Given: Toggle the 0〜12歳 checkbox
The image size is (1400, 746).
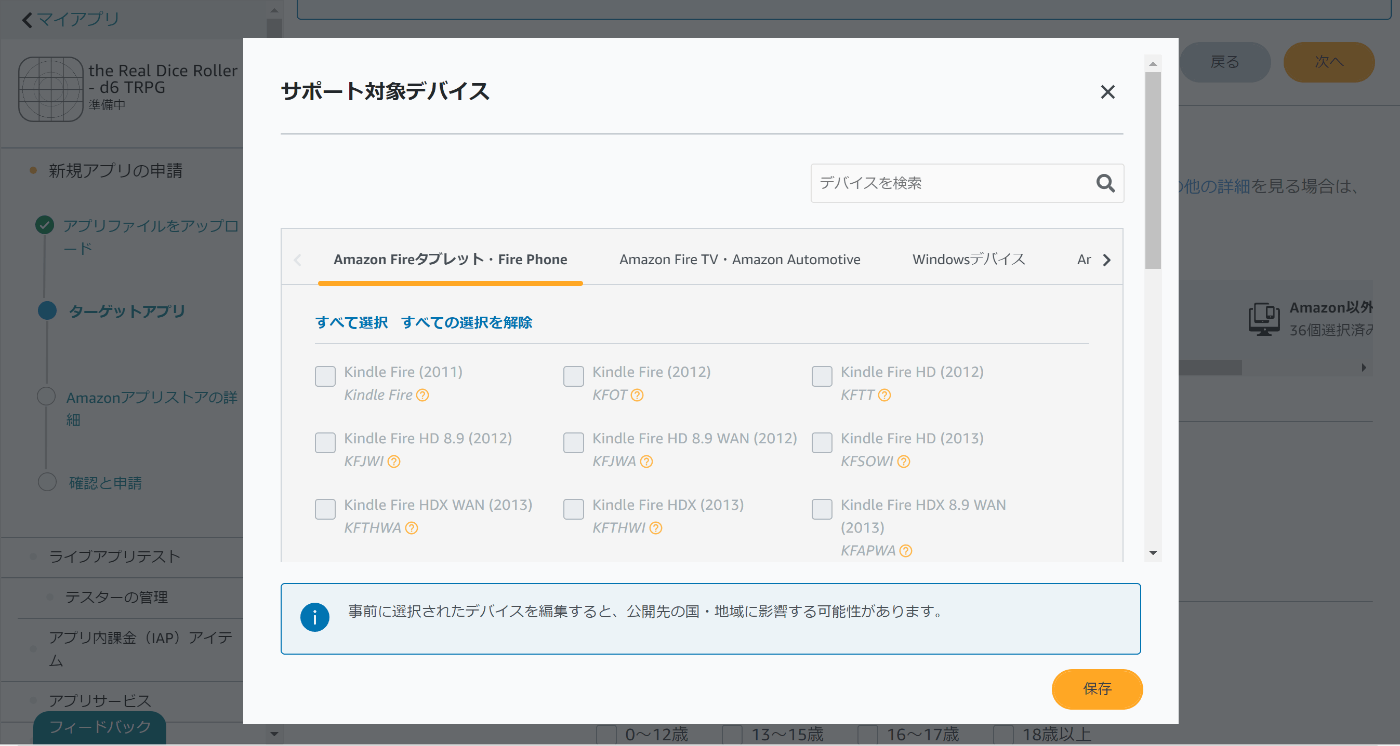Looking at the screenshot, I should (606, 735).
